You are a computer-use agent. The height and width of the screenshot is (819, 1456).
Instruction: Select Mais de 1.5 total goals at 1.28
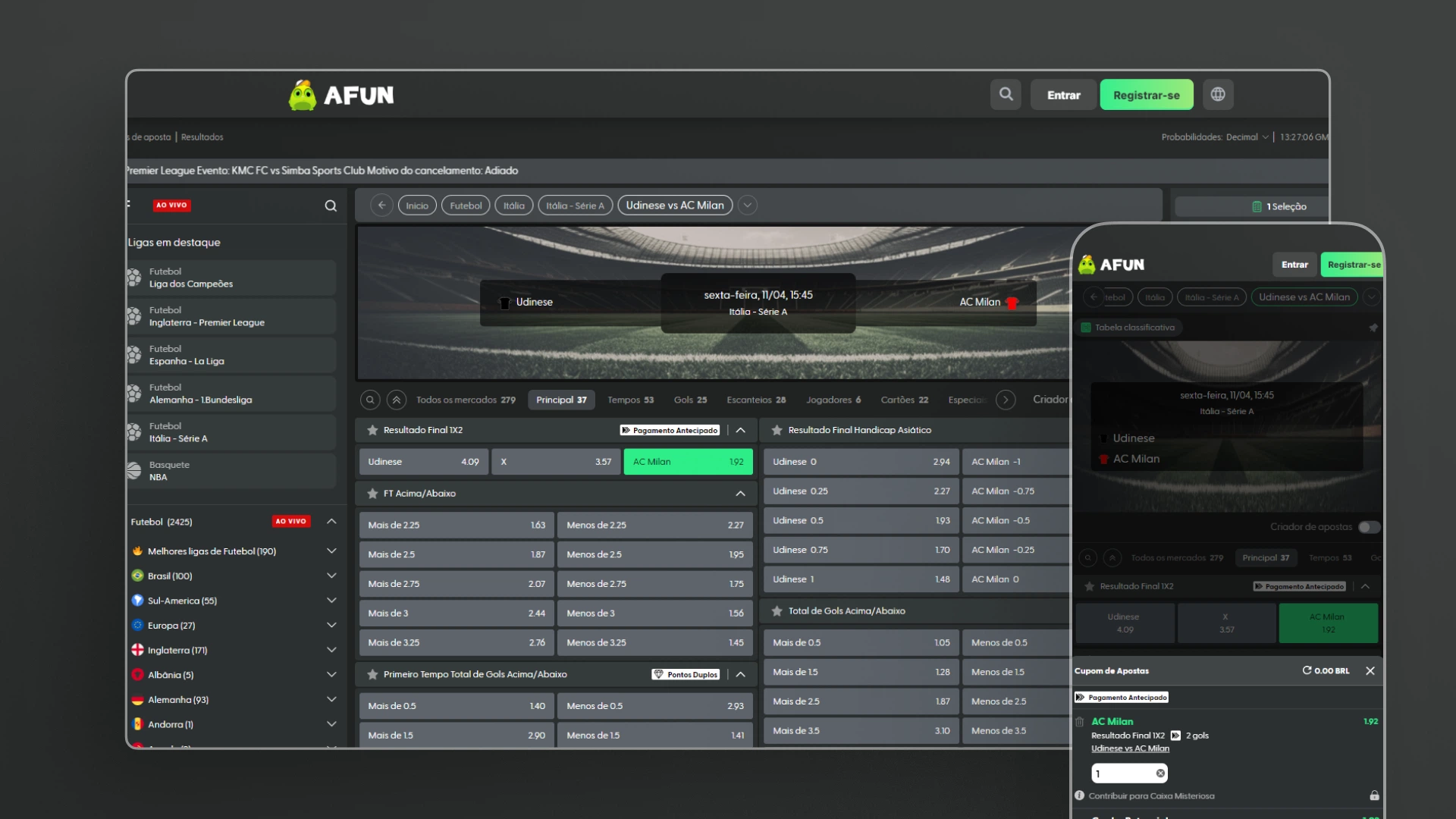(x=861, y=673)
